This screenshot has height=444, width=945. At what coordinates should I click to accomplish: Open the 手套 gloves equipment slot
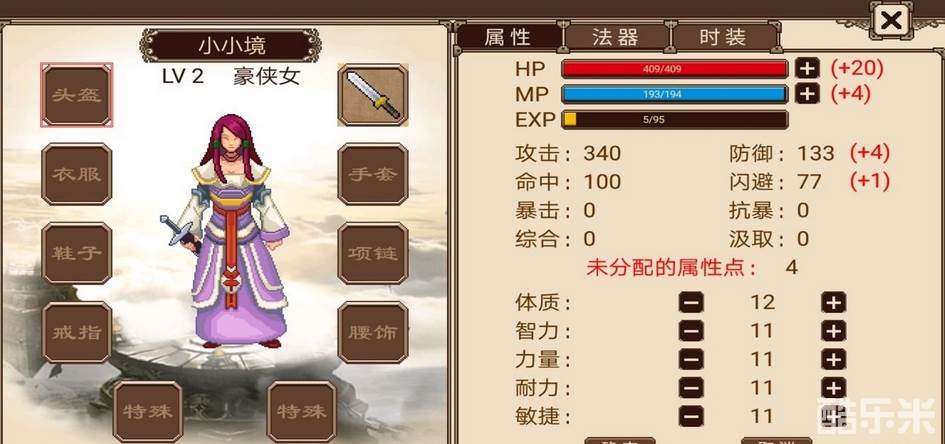(372, 174)
